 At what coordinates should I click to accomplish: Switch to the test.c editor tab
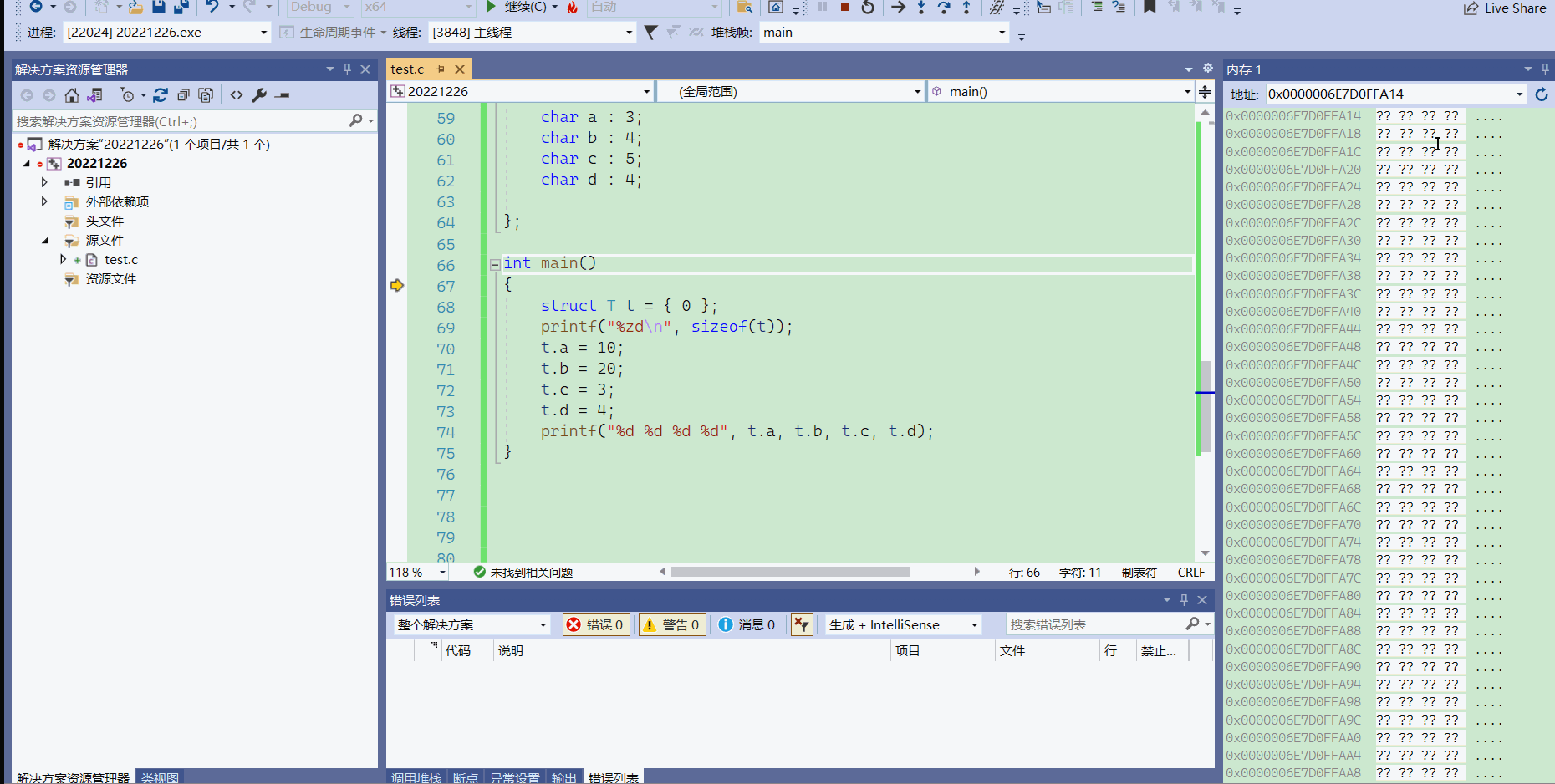point(407,69)
